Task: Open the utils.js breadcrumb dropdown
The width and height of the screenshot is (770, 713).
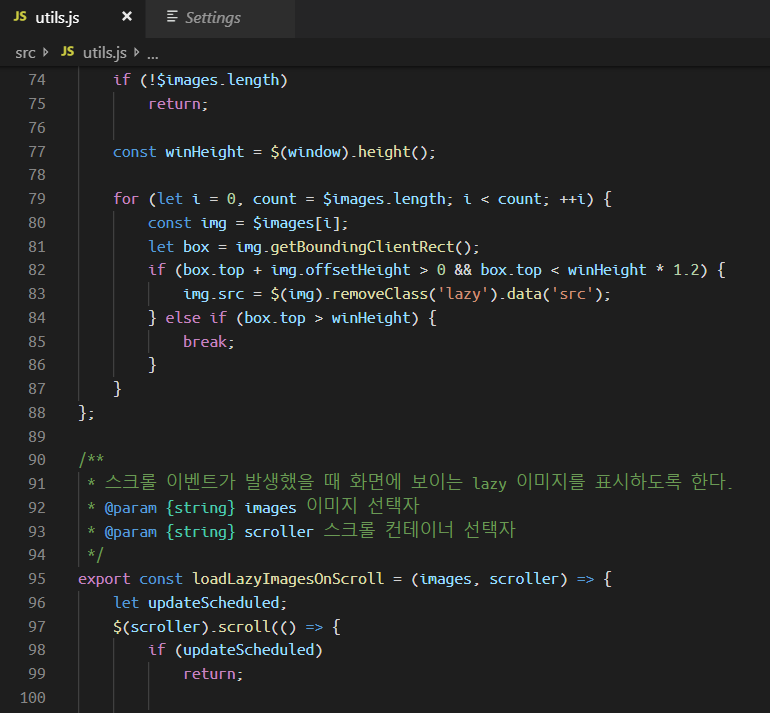Action: tap(106, 52)
